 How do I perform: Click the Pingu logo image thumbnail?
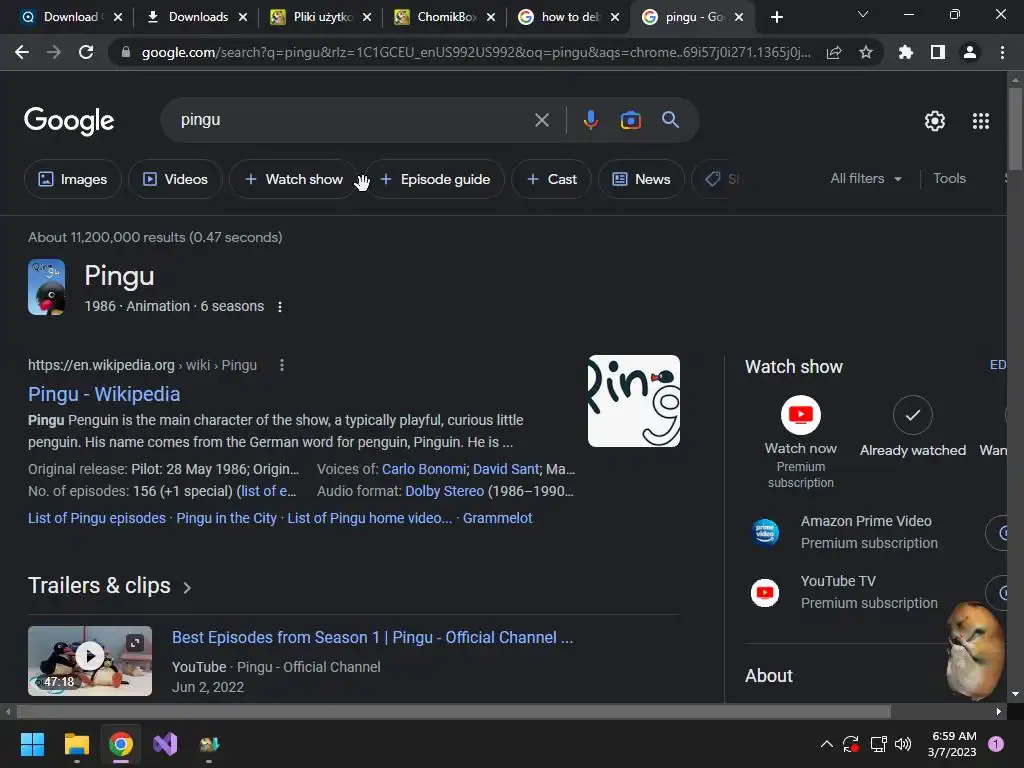pos(633,401)
